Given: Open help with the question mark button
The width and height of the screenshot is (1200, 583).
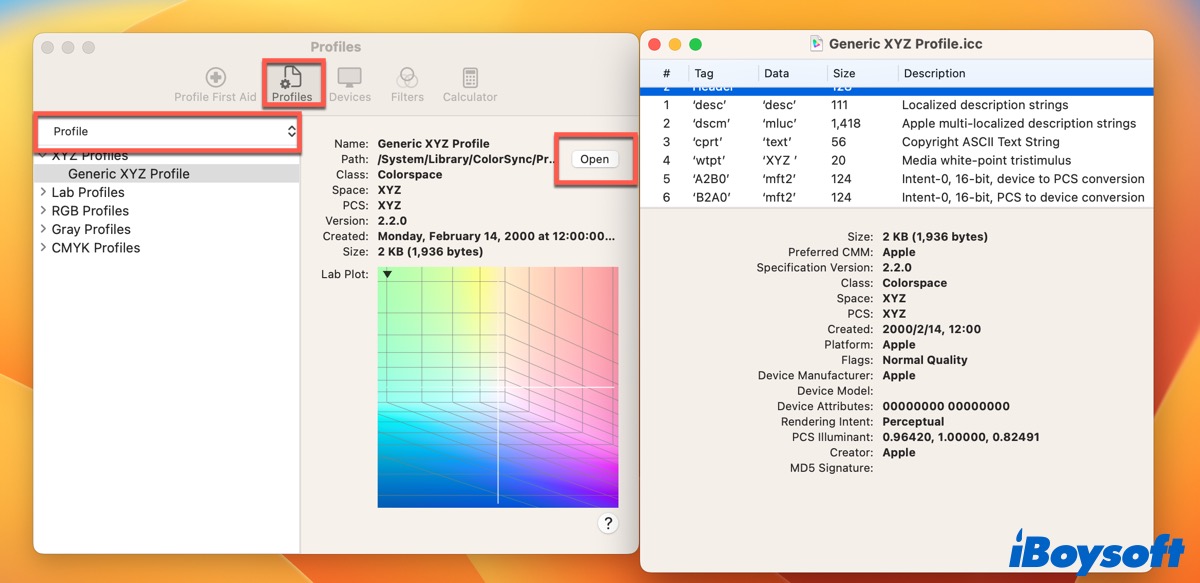Looking at the screenshot, I should point(608,523).
